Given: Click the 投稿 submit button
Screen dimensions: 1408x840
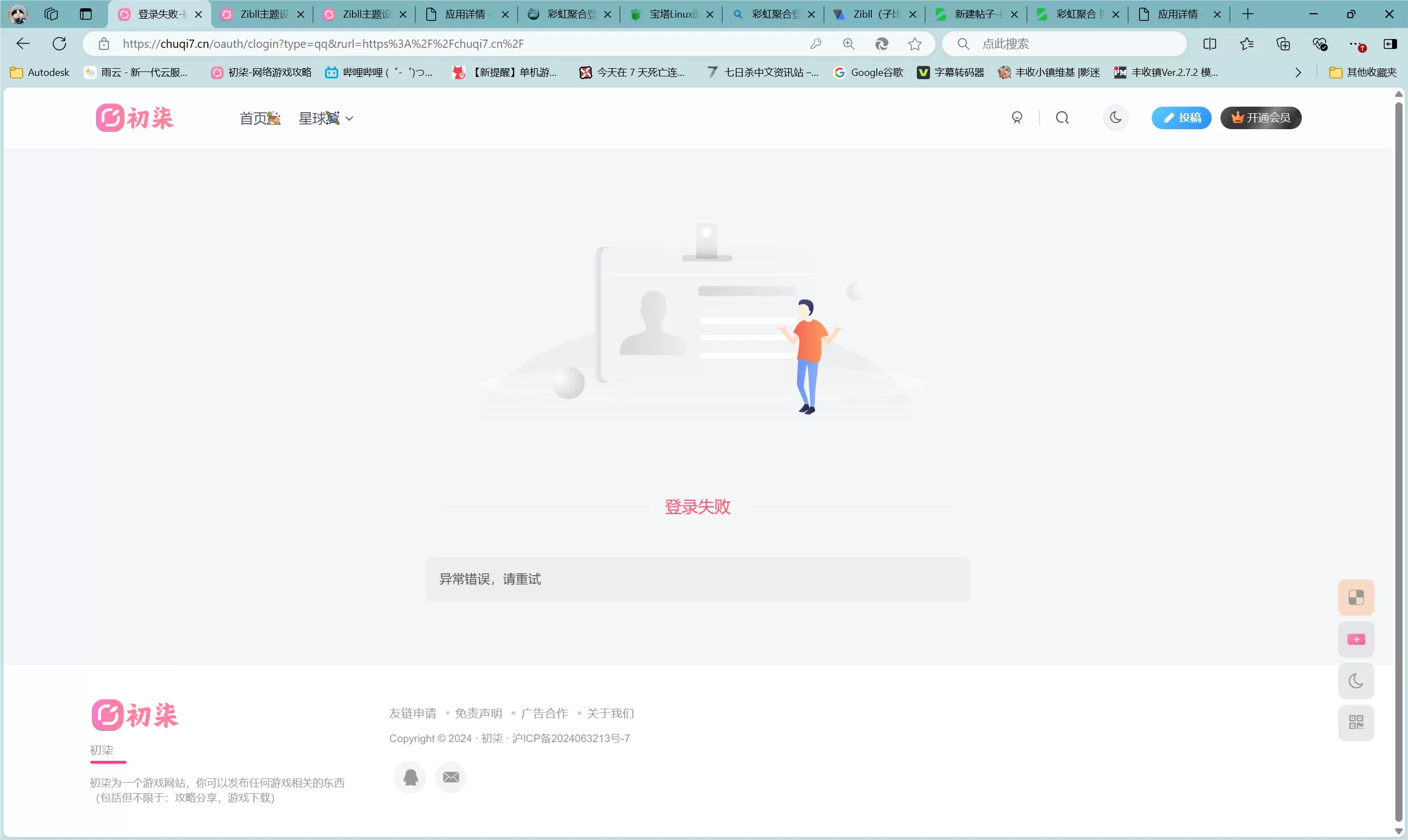Looking at the screenshot, I should pos(1181,118).
